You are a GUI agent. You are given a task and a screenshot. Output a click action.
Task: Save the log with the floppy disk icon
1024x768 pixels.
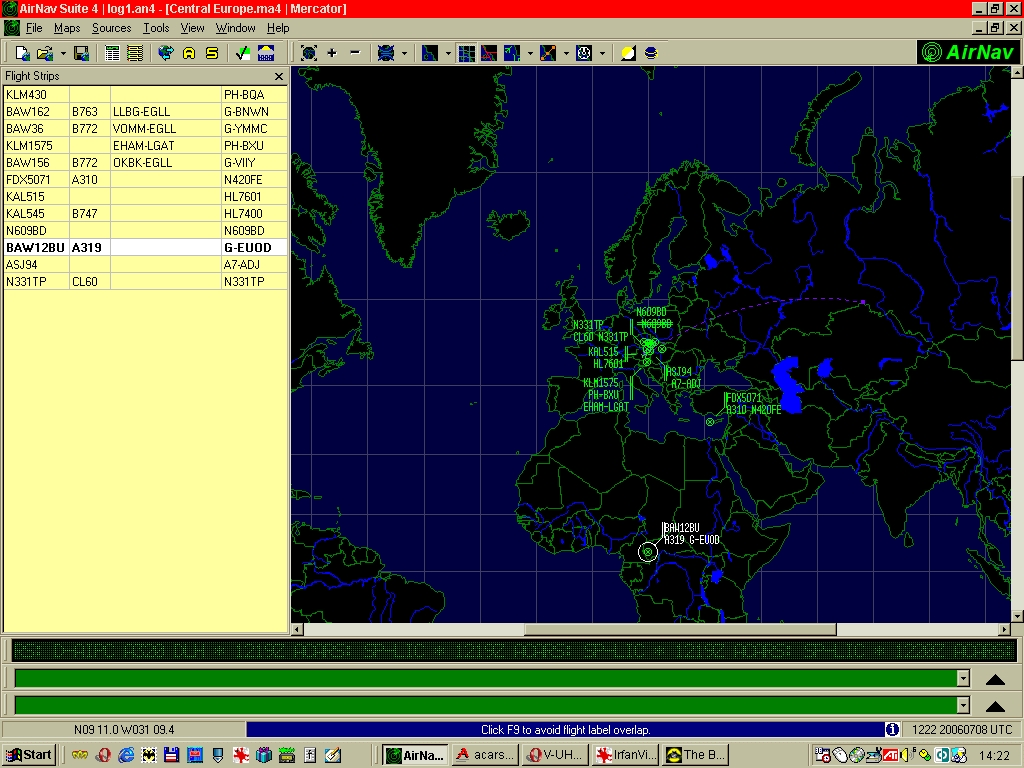tap(81, 54)
